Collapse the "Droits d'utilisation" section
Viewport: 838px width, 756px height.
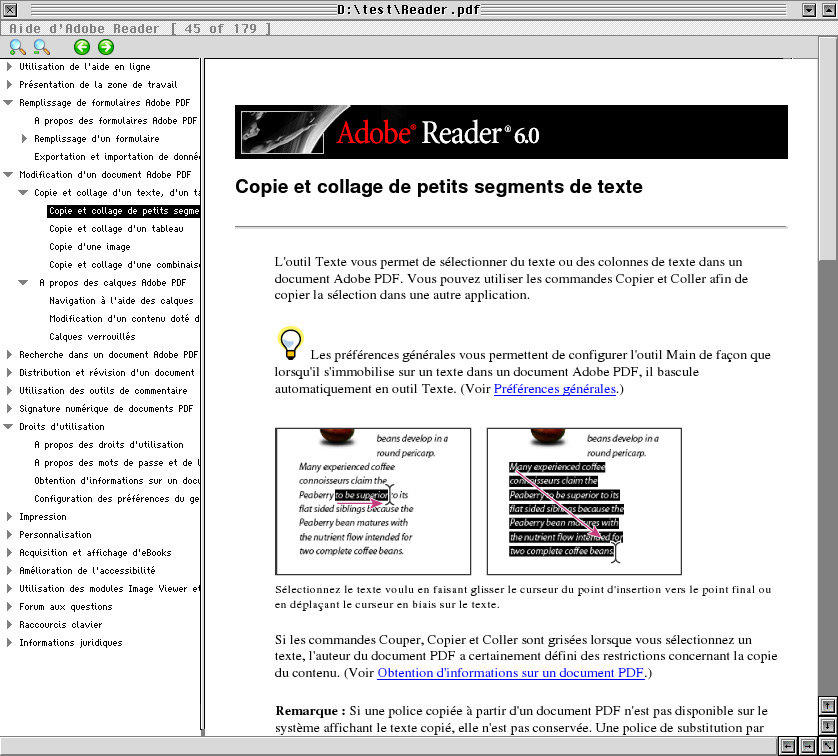[8, 426]
